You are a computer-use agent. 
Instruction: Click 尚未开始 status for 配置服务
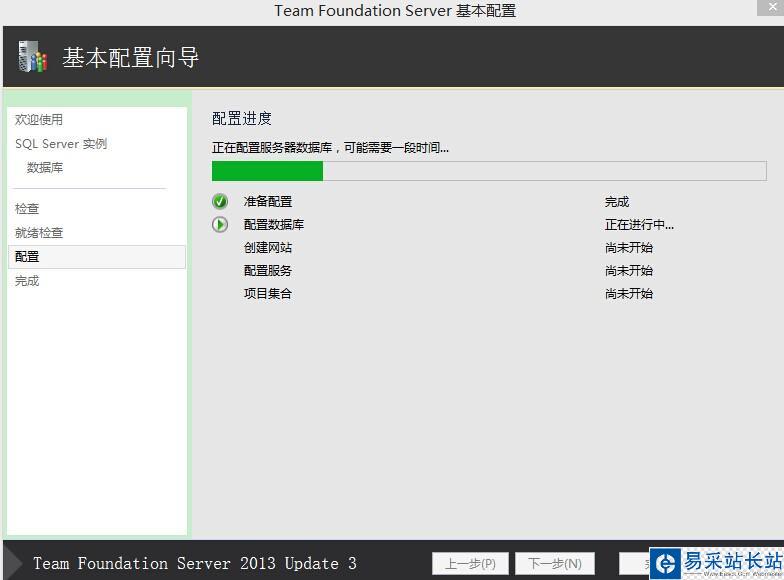(x=629, y=270)
